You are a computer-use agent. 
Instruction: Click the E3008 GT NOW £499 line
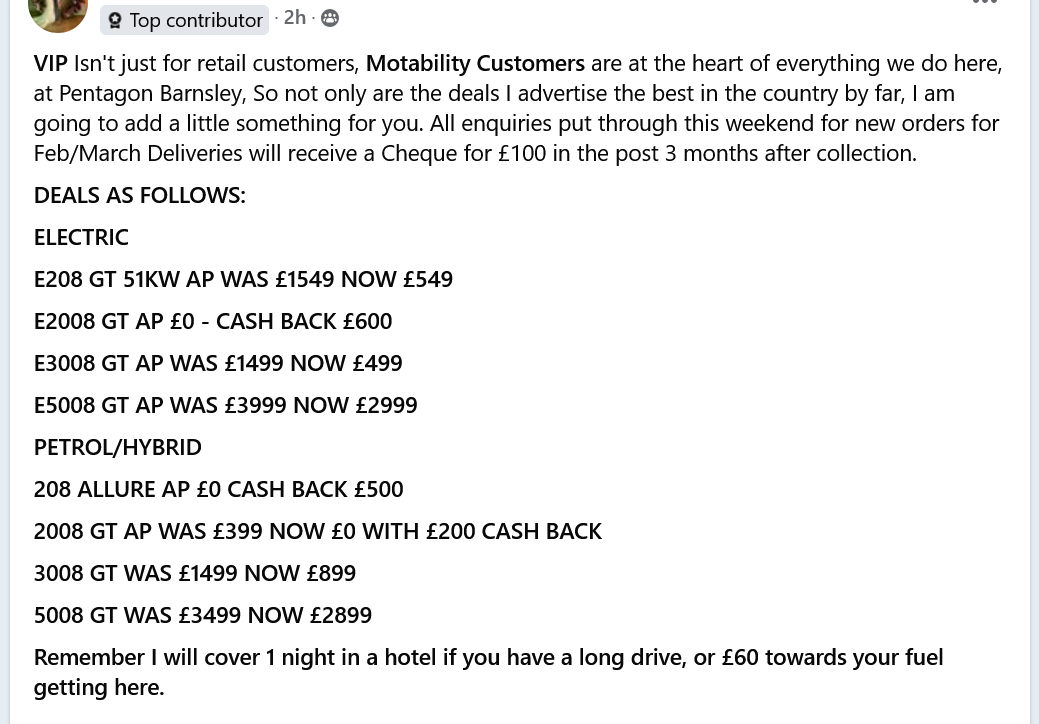(x=218, y=363)
